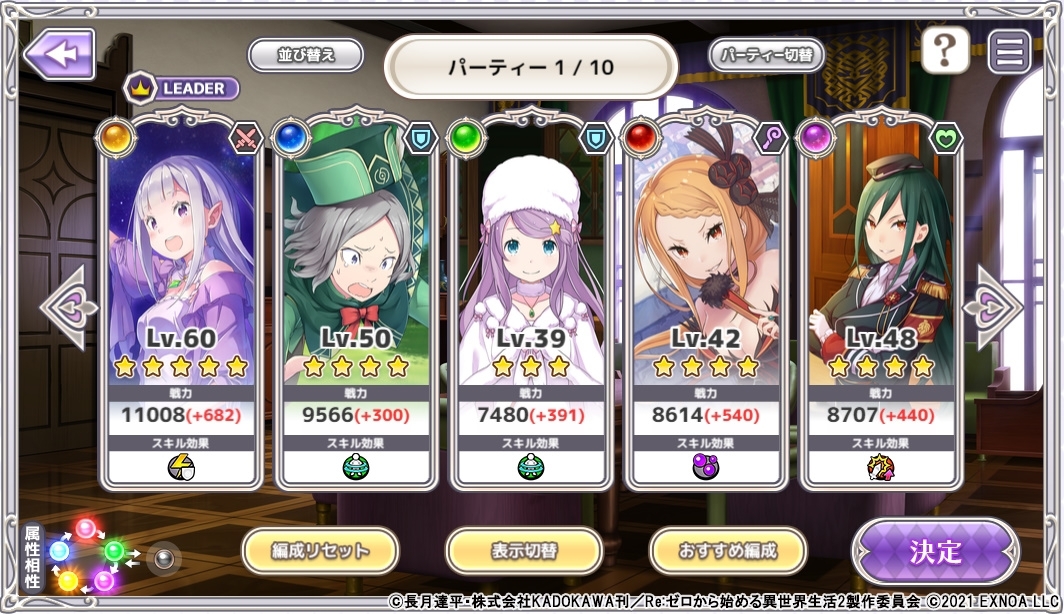The height and width of the screenshot is (614, 1064).
Task: Confirm with the 決定 button
Action: point(936,552)
